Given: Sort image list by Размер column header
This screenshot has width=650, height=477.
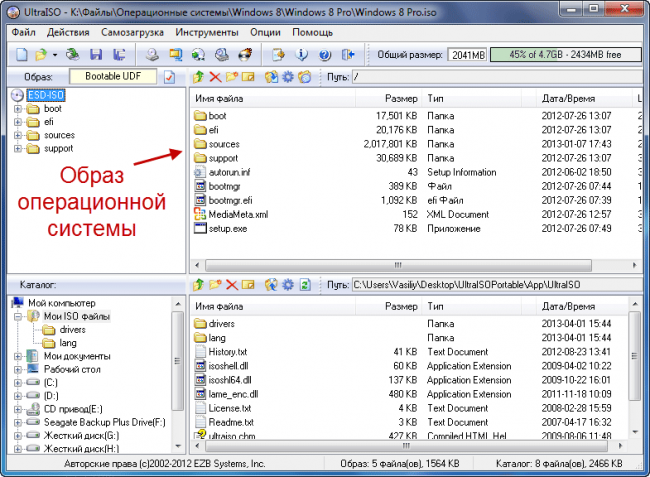Looking at the screenshot, I should pyautogui.click(x=388, y=99).
